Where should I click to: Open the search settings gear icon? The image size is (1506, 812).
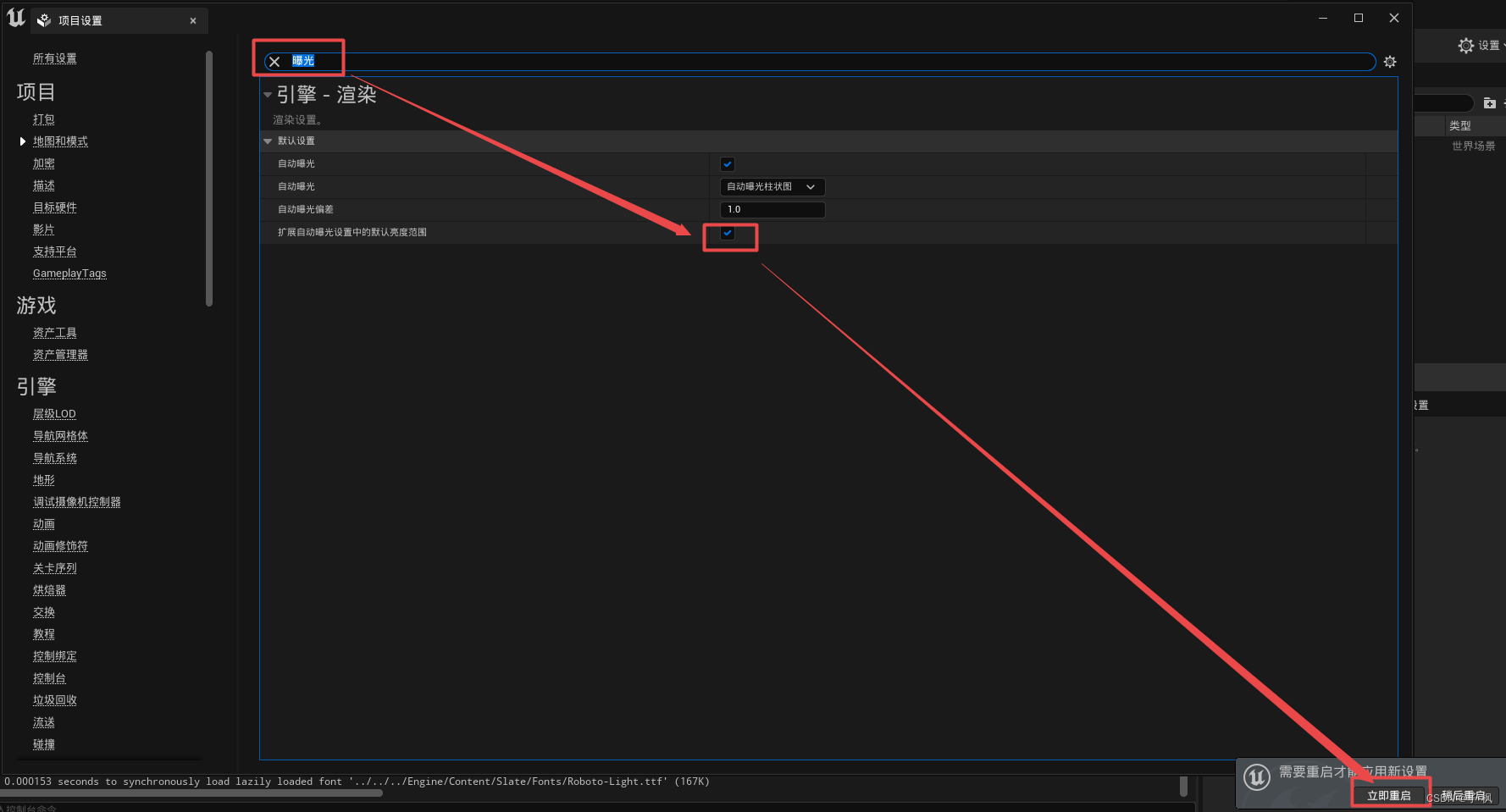click(1390, 62)
